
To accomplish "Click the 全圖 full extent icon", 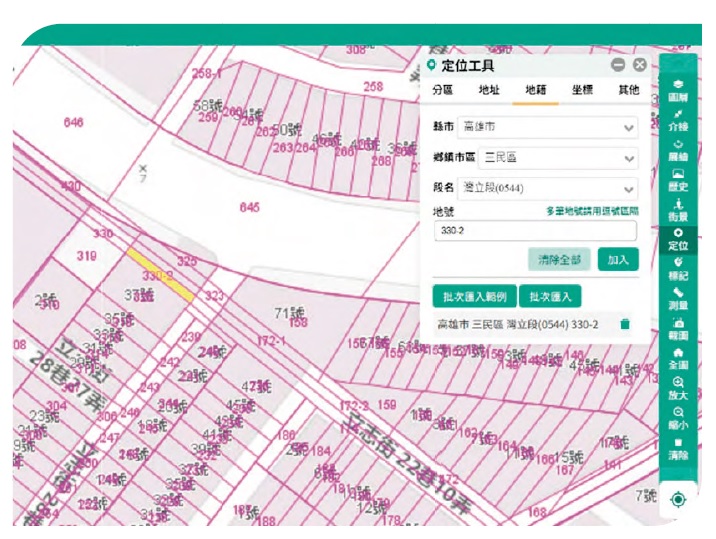I will coord(678,357).
